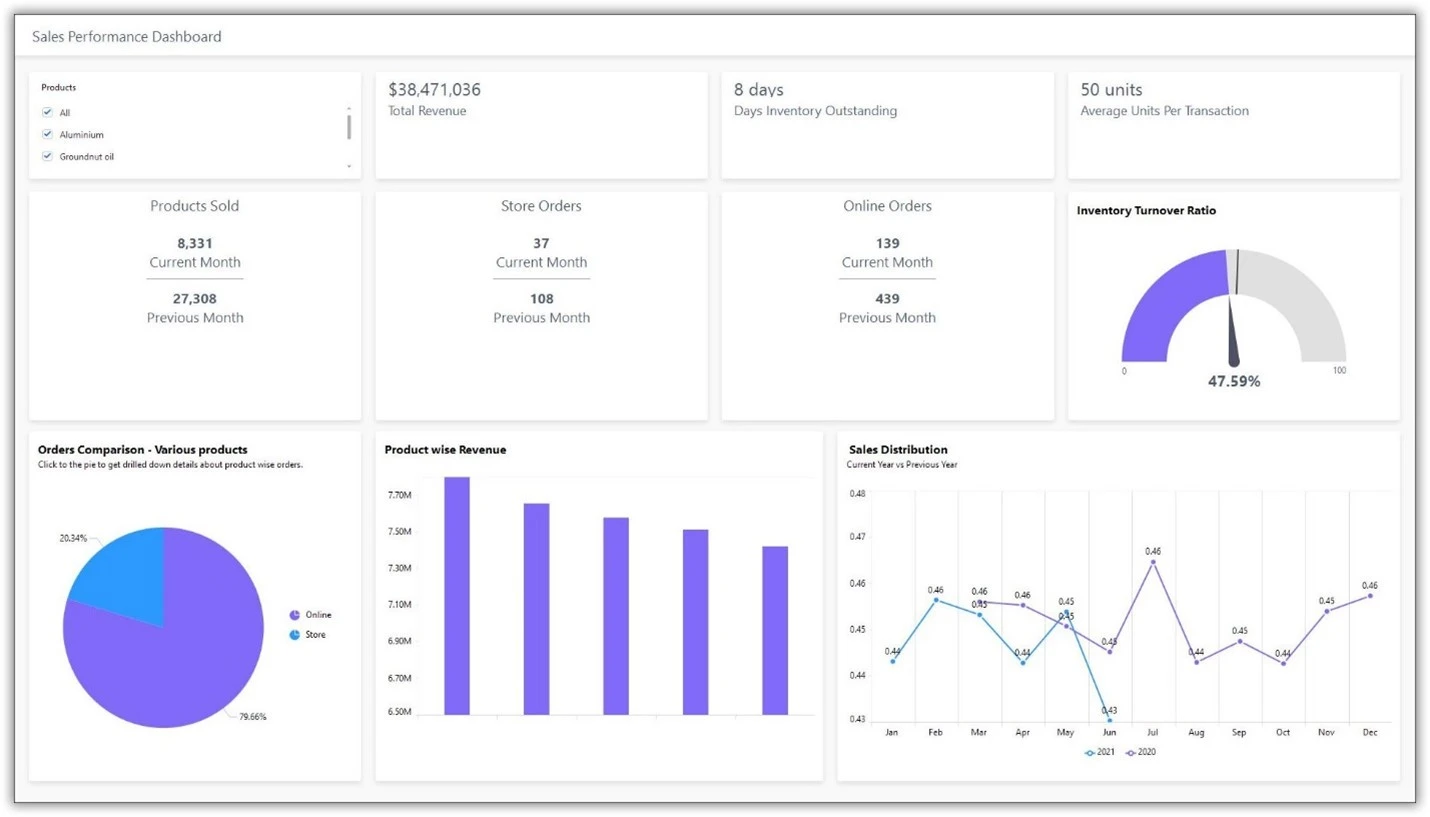Uncheck the All products checkbox

click(x=47, y=113)
